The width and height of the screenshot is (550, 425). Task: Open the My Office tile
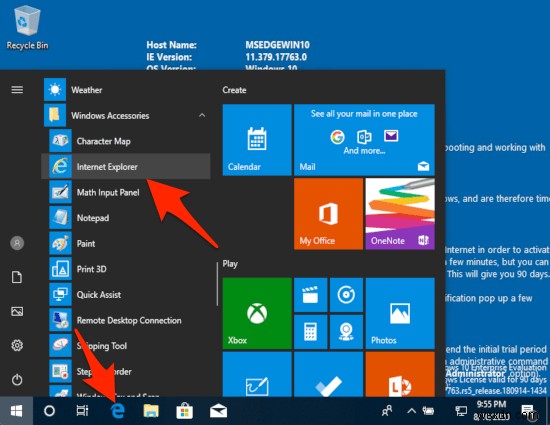tap(328, 214)
